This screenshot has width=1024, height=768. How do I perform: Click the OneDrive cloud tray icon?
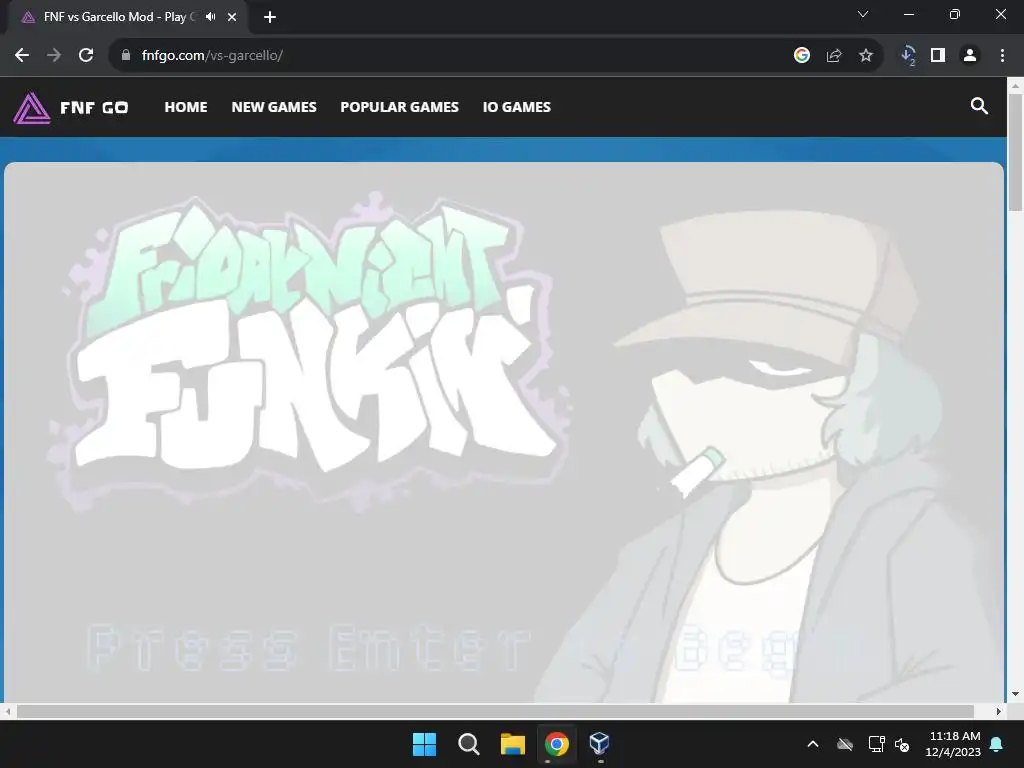pos(845,744)
